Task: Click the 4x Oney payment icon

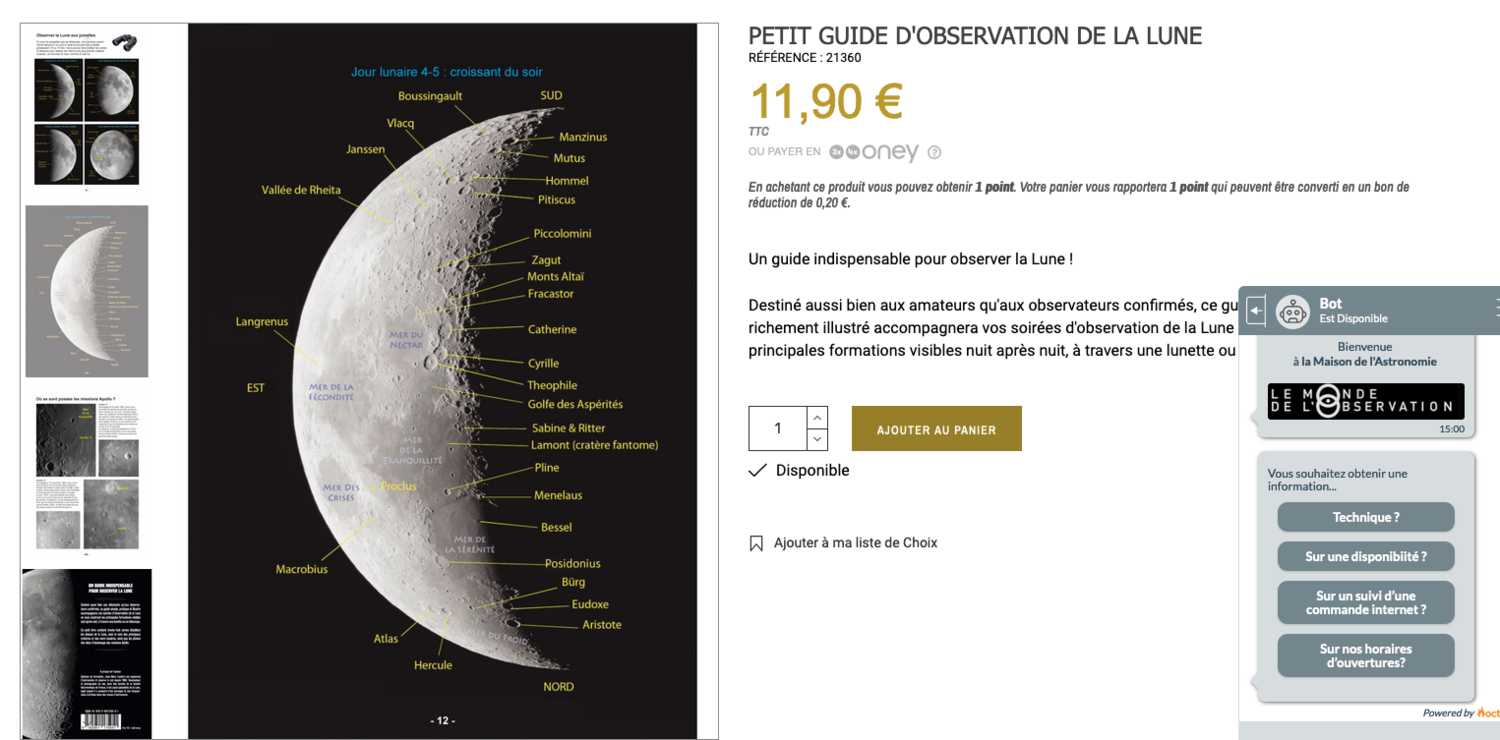Action: pos(853,152)
